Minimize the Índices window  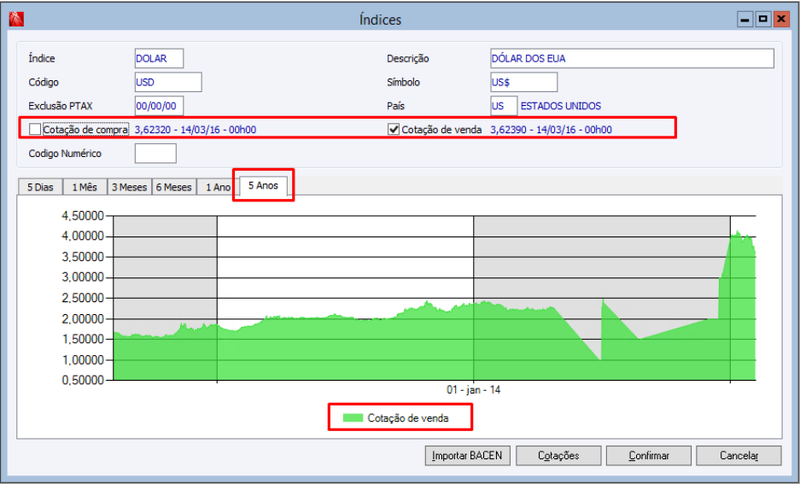[745, 19]
